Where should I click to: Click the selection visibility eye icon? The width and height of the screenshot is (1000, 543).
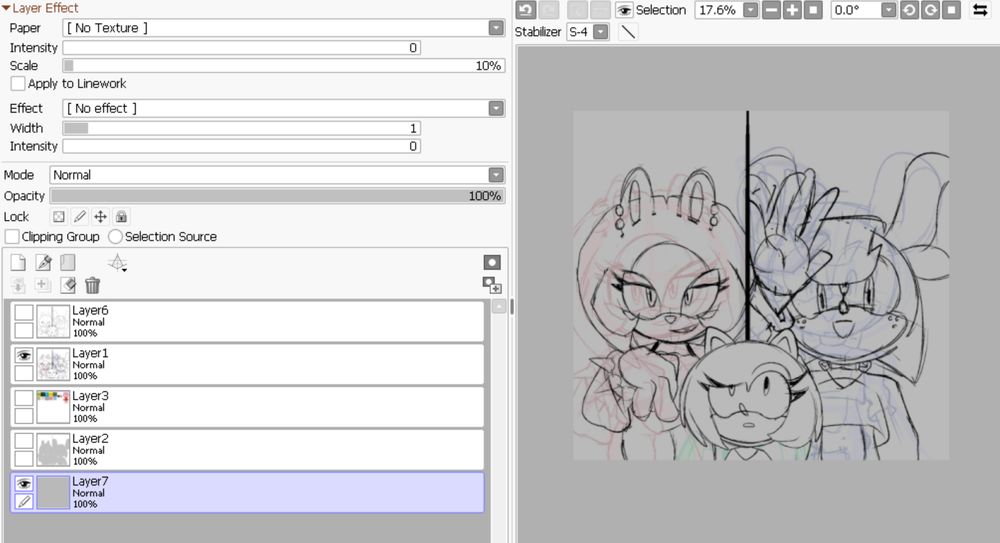coord(624,10)
